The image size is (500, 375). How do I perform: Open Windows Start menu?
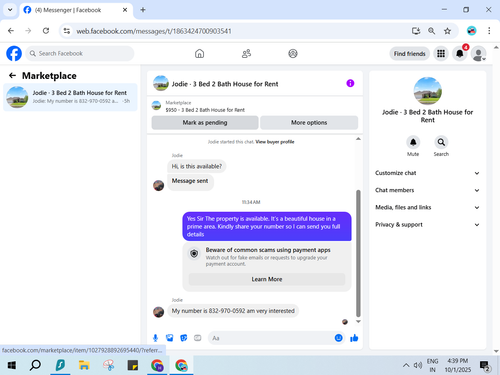pyautogui.click(x=12, y=365)
